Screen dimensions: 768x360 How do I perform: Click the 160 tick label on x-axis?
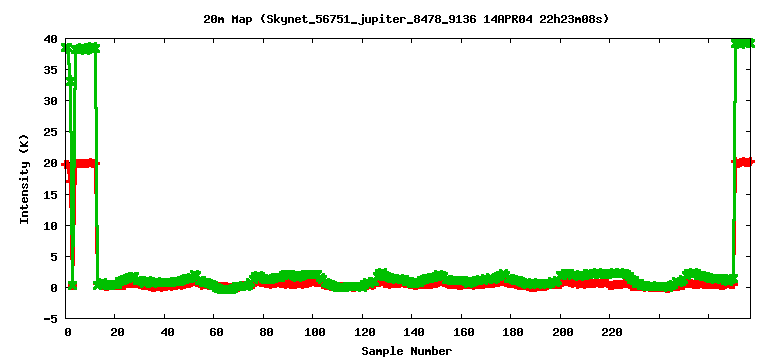click(x=463, y=332)
